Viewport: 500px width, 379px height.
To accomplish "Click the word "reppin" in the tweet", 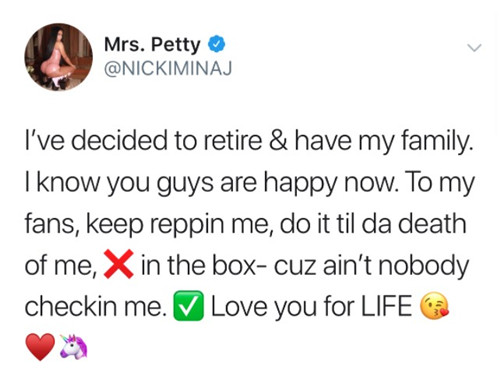I will pos(186,226).
